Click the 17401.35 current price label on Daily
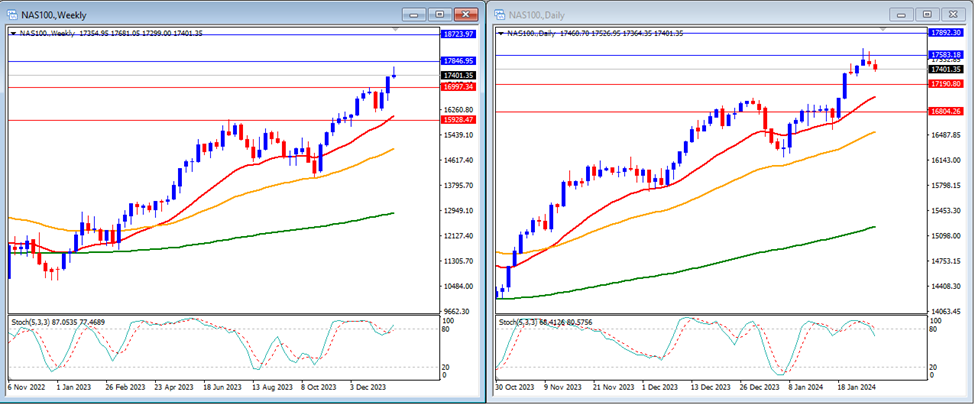Screen dimensions: 975x405 (946, 69)
